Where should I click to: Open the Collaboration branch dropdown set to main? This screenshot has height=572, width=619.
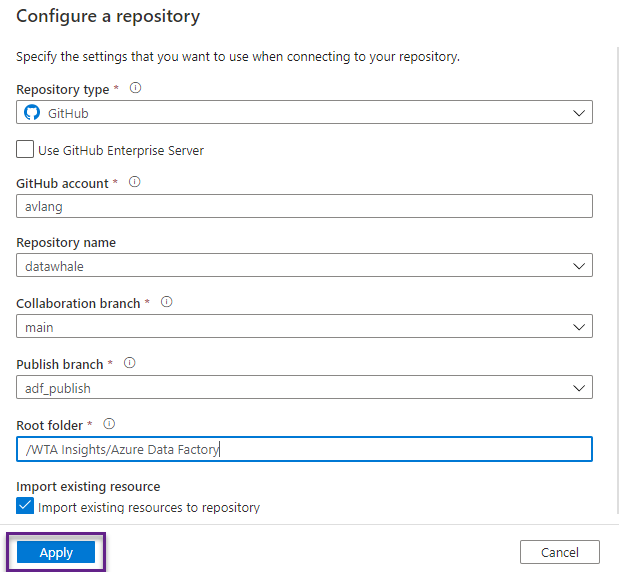[x=304, y=327]
